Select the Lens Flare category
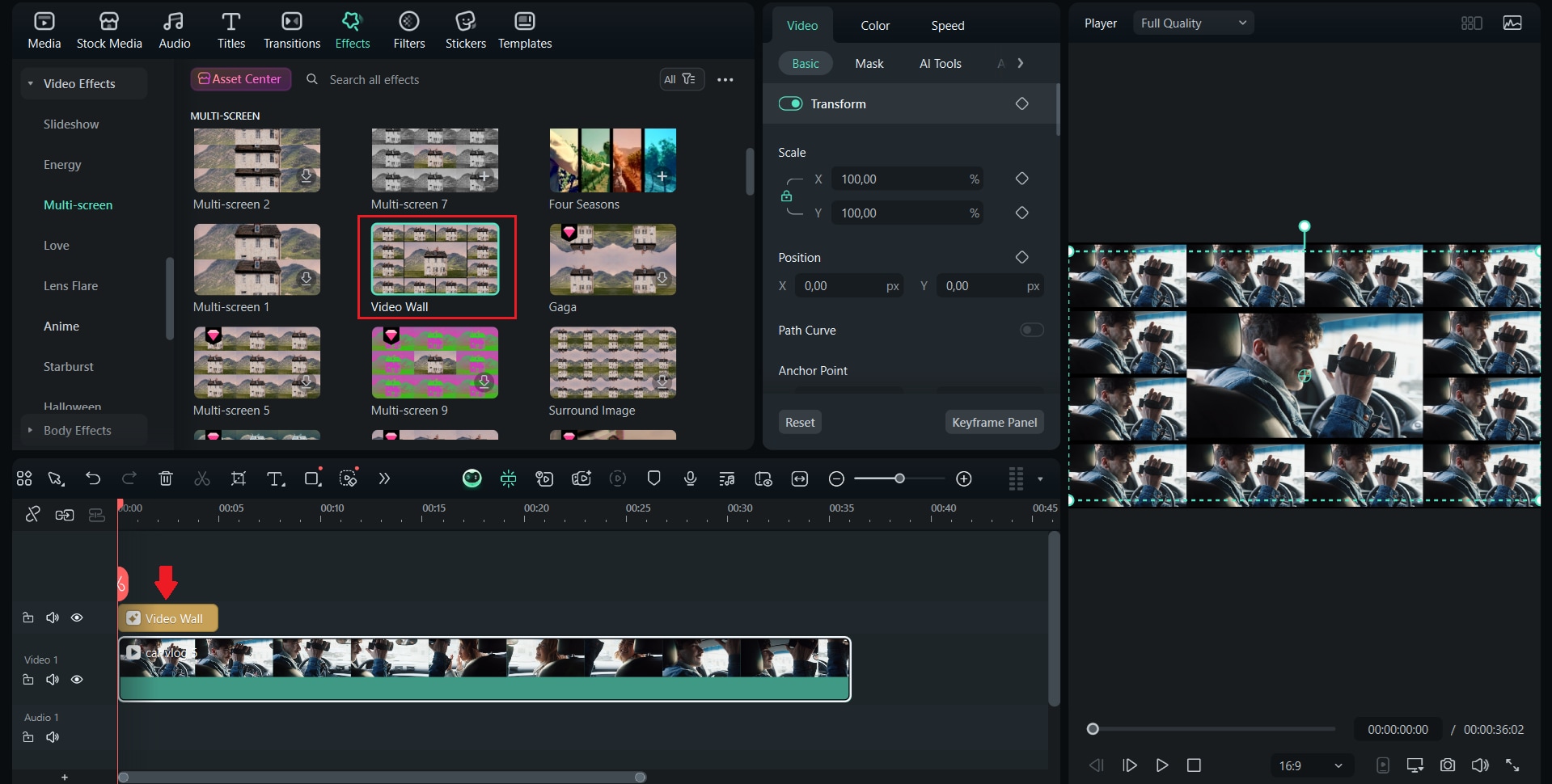Screen dimensions: 1552x784 click(x=71, y=285)
